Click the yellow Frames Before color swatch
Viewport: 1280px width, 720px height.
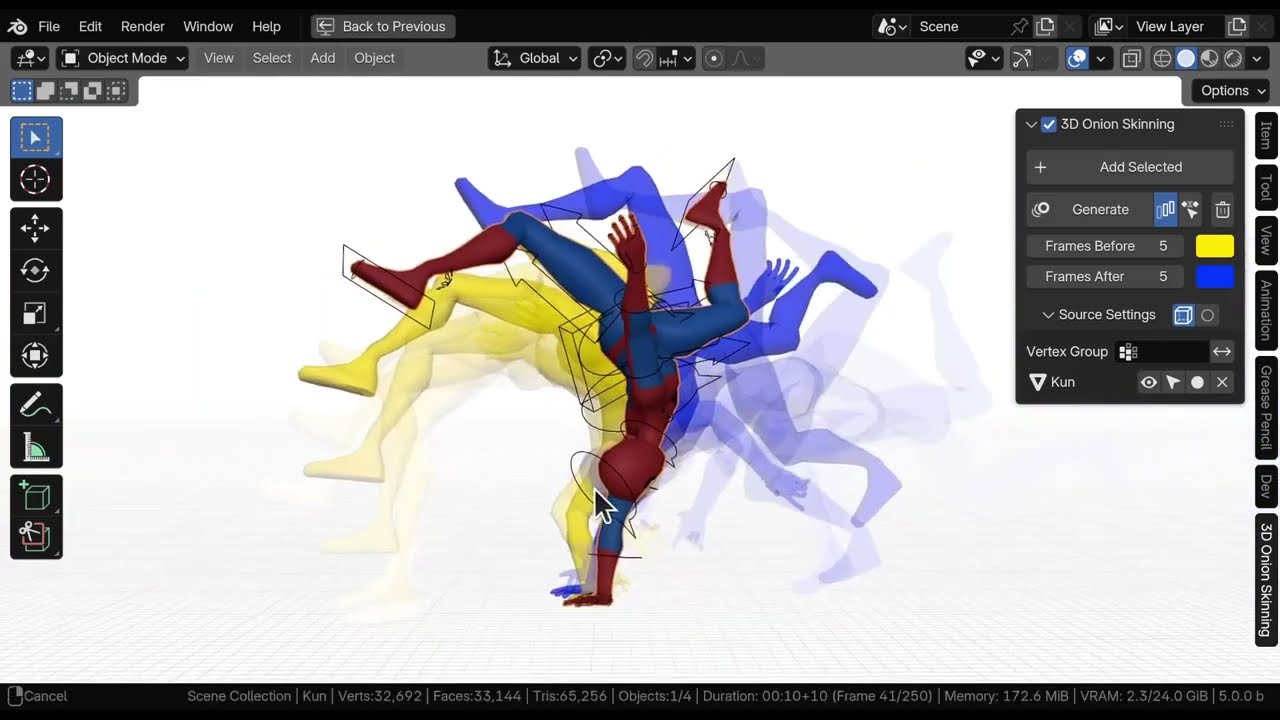click(1215, 246)
